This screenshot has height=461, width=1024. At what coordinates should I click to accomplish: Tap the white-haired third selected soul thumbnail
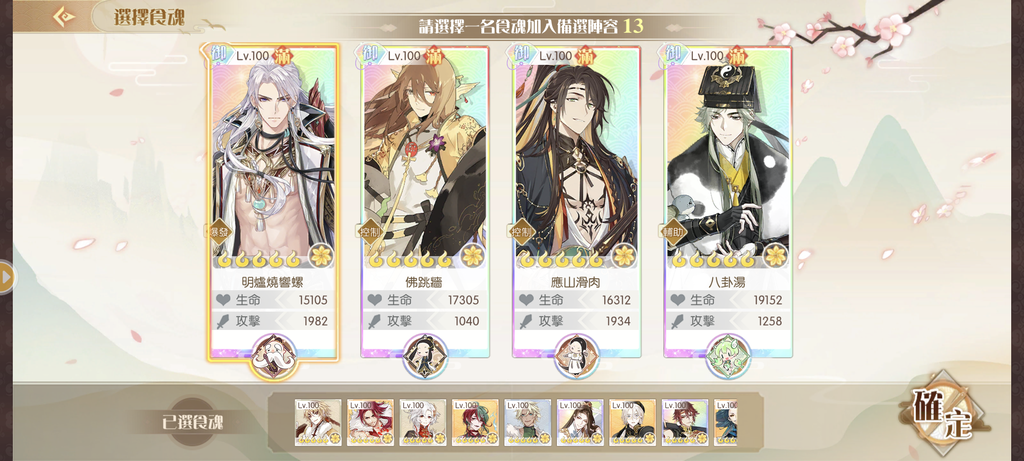(x=423, y=422)
